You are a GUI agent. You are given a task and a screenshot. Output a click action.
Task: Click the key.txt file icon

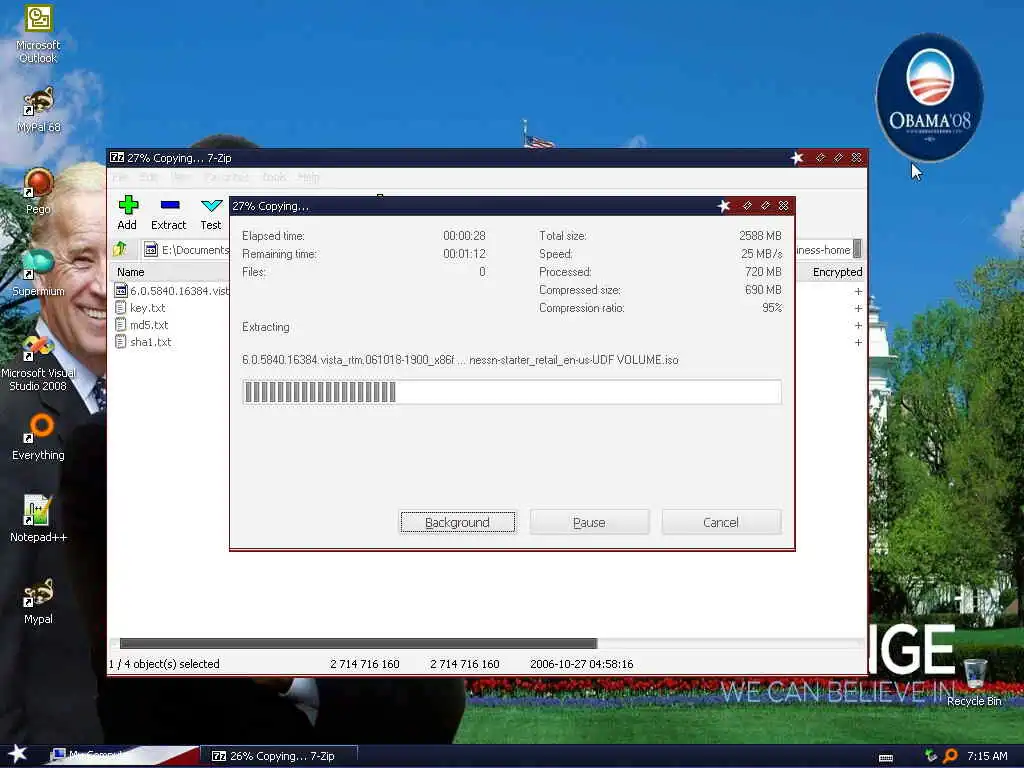pyautogui.click(x=121, y=308)
